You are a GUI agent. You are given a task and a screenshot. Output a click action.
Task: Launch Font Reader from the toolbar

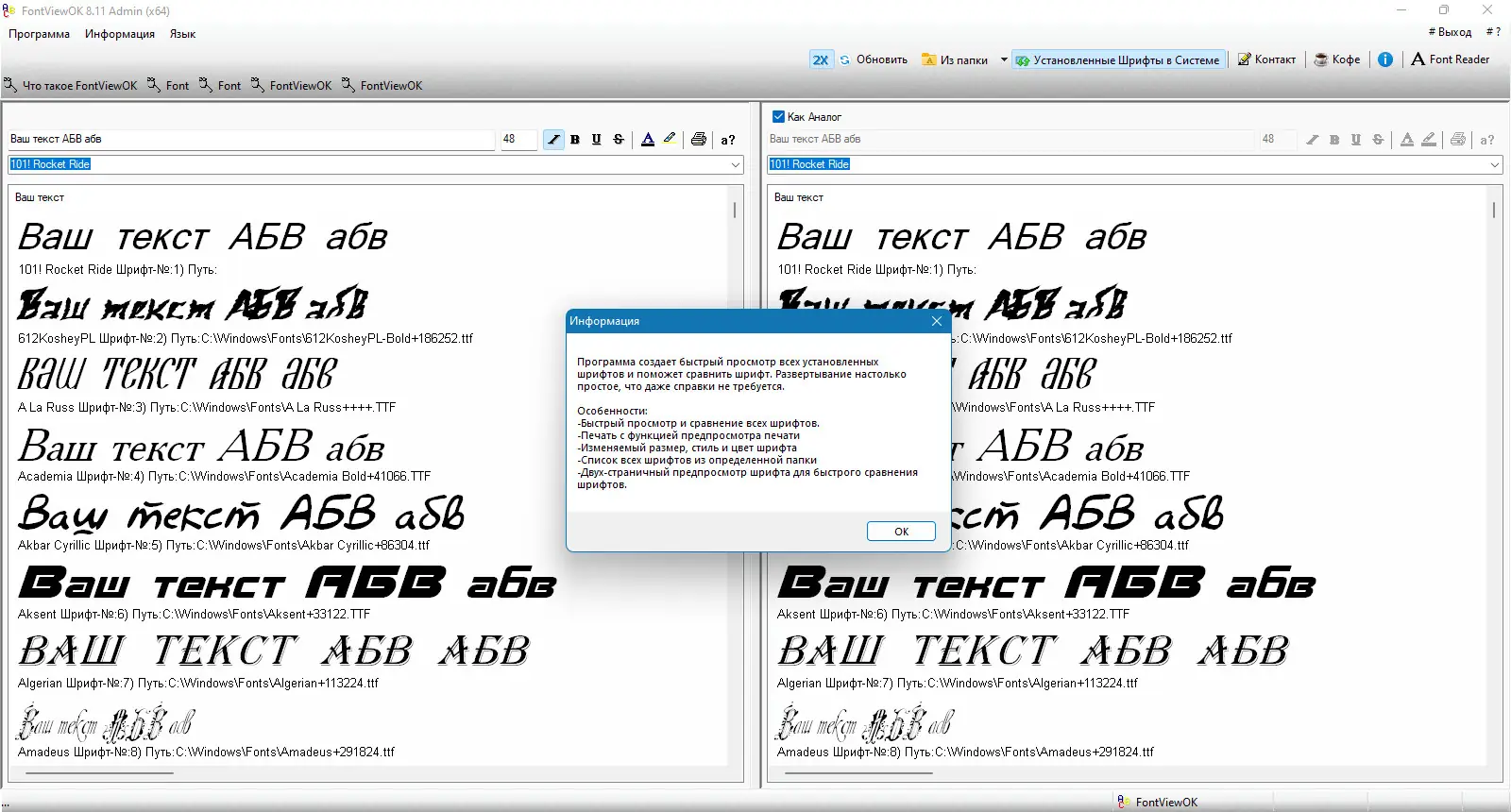click(x=1451, y=59)
